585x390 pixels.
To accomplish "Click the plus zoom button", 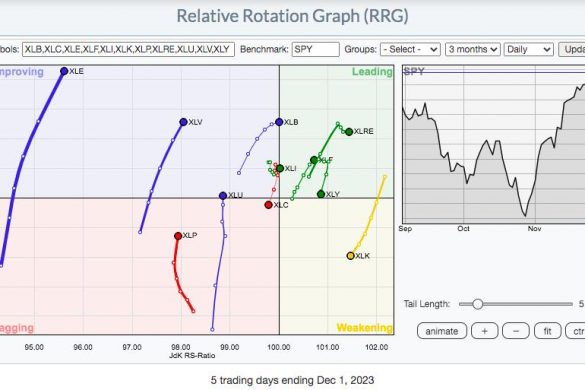I will [485, 331].
